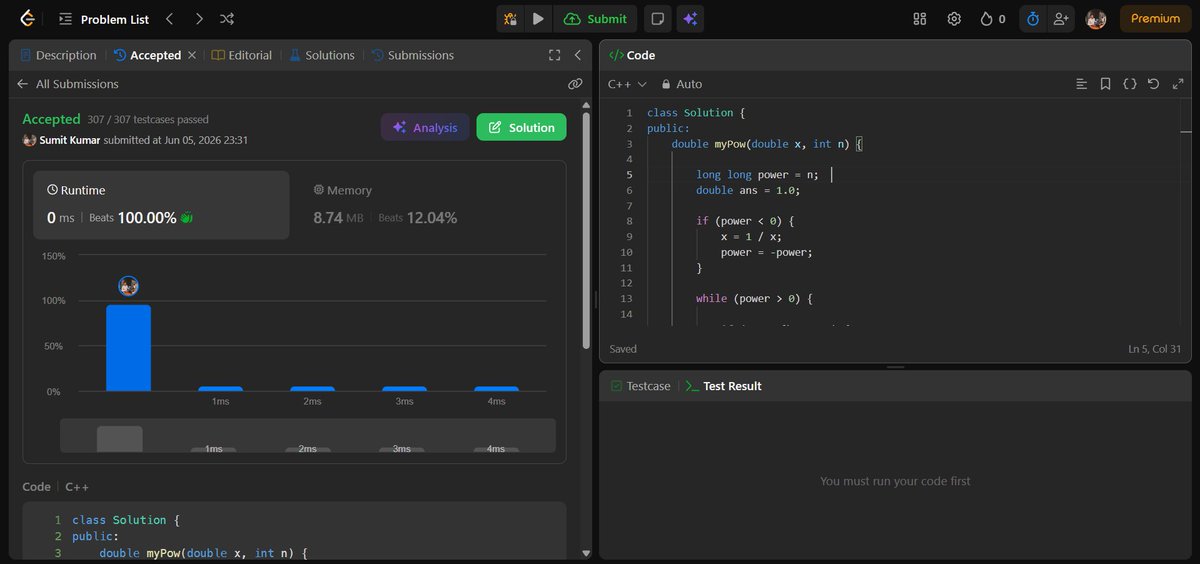Viewport: 1200px width, 564px height.
Task: Open the settings gear icon
Action: (x=954, y=18)
